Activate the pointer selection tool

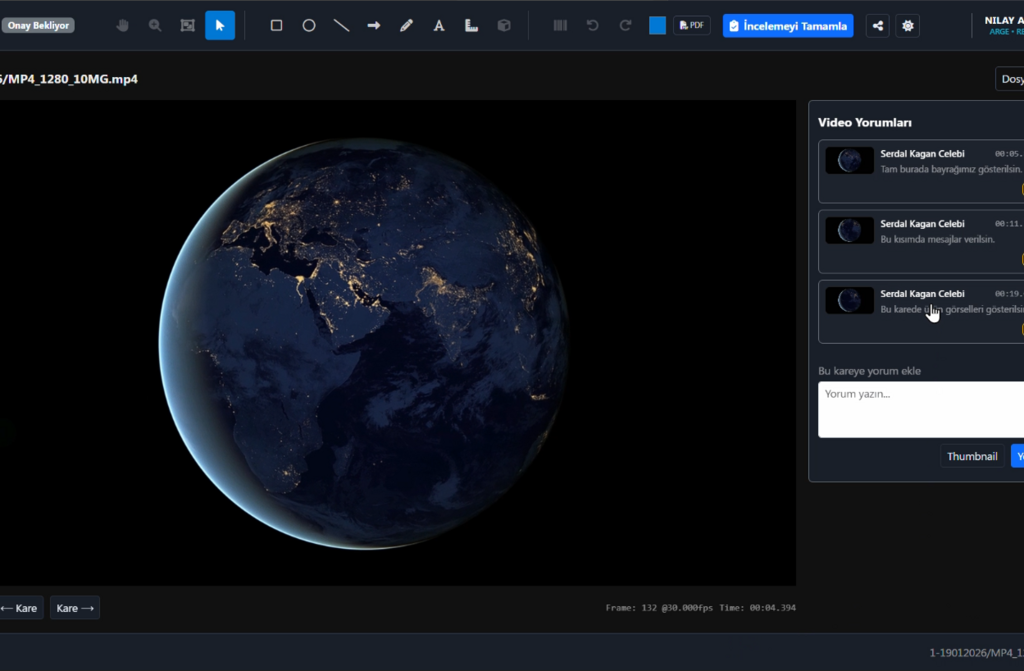point(220,25)
